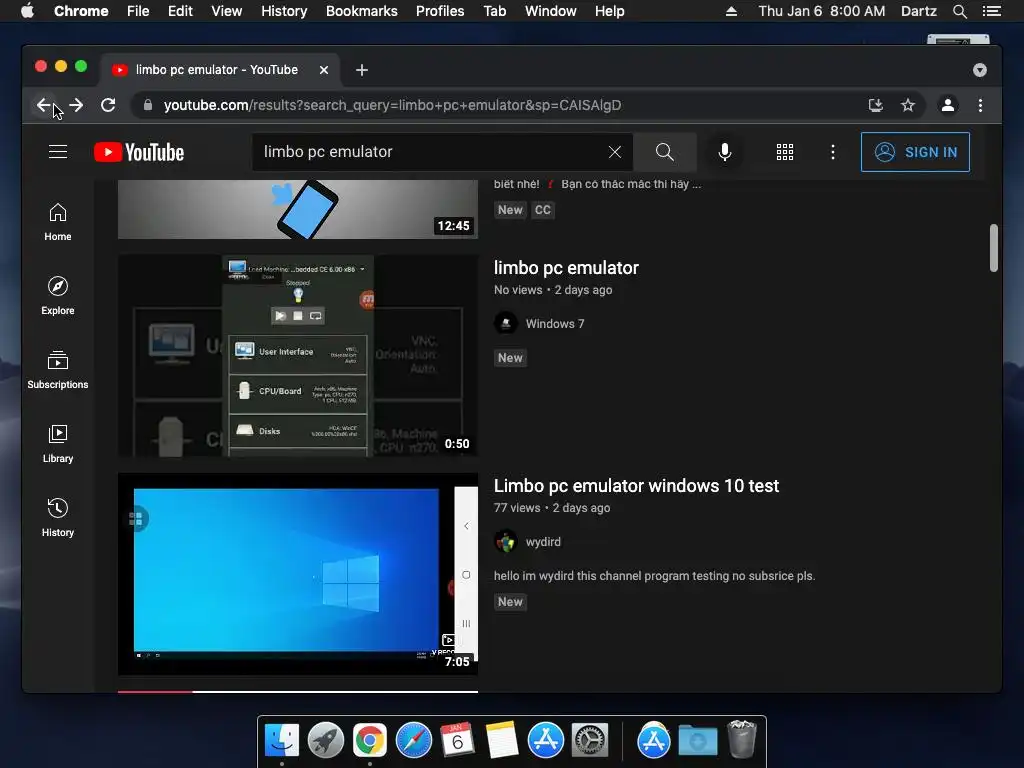1024x768 pixels.
Task: Open System Preferences from the Dock
Action: click(590, 741)
